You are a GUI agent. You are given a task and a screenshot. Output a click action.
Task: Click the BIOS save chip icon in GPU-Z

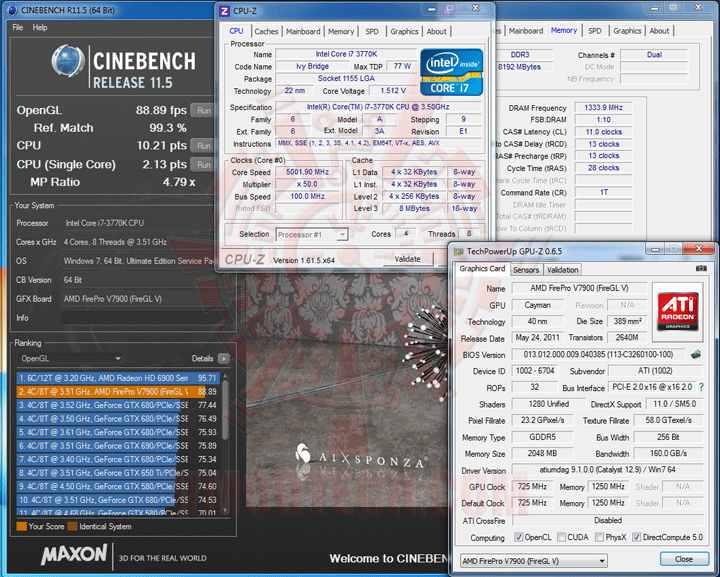696,354
